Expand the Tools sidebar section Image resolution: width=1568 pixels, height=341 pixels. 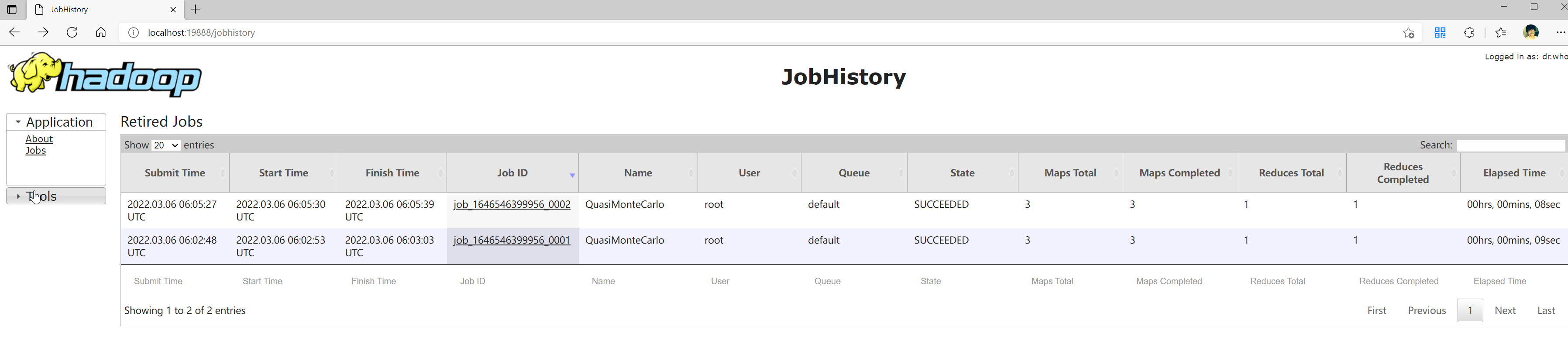(56, 196)
